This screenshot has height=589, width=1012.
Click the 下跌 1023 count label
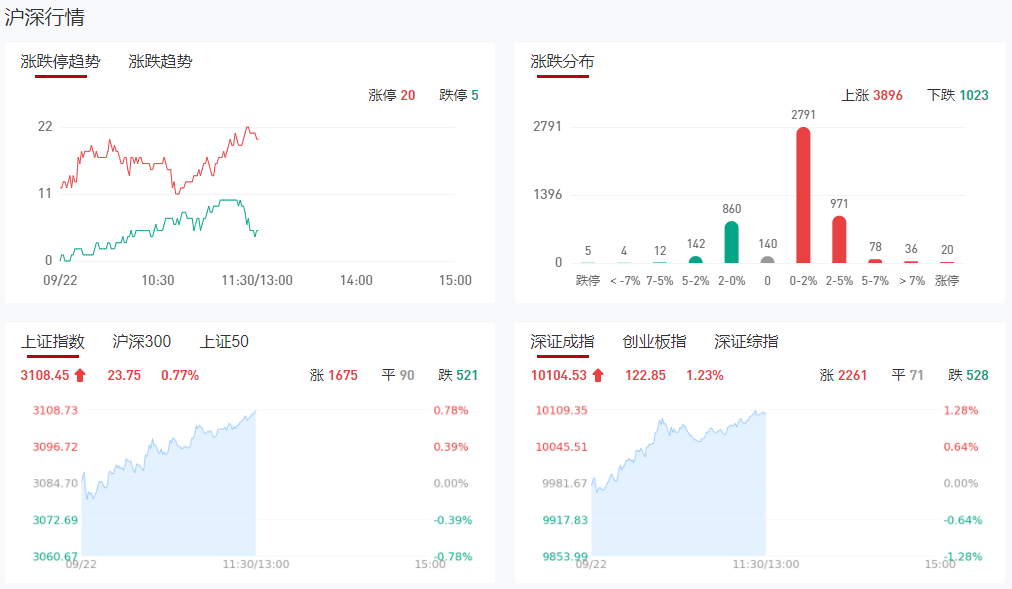(958, 96)
